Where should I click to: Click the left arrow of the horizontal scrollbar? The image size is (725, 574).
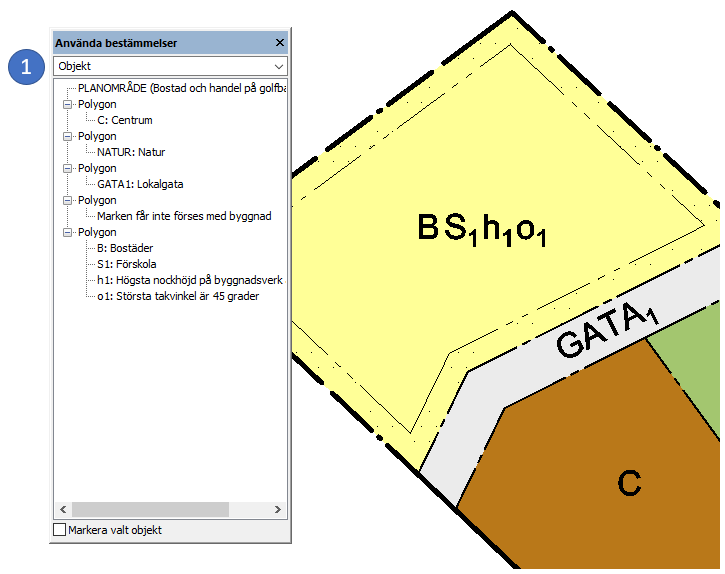(x=62, y=510)
